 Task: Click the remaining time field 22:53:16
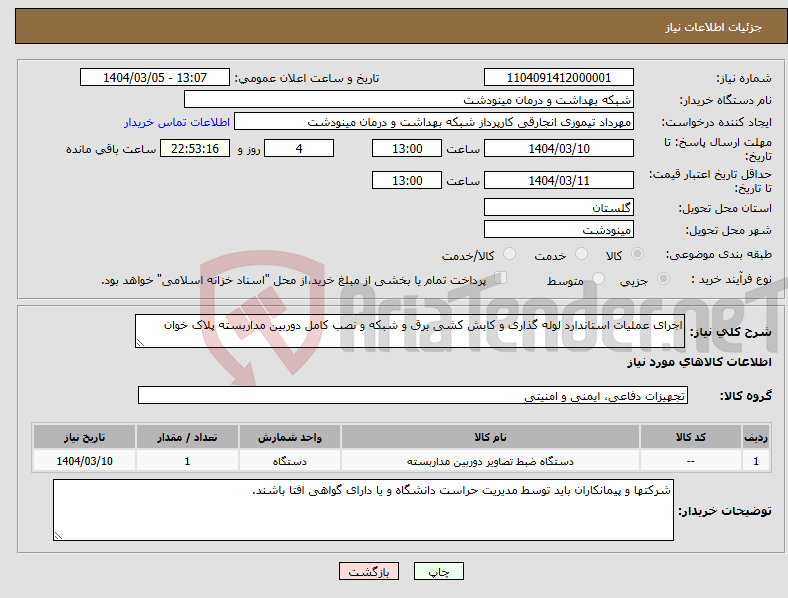(x=195, y=149)
